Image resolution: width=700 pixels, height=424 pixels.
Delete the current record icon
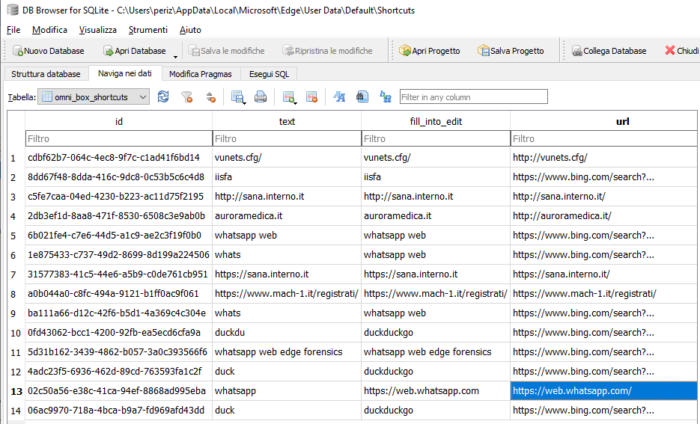pos(312,97)
